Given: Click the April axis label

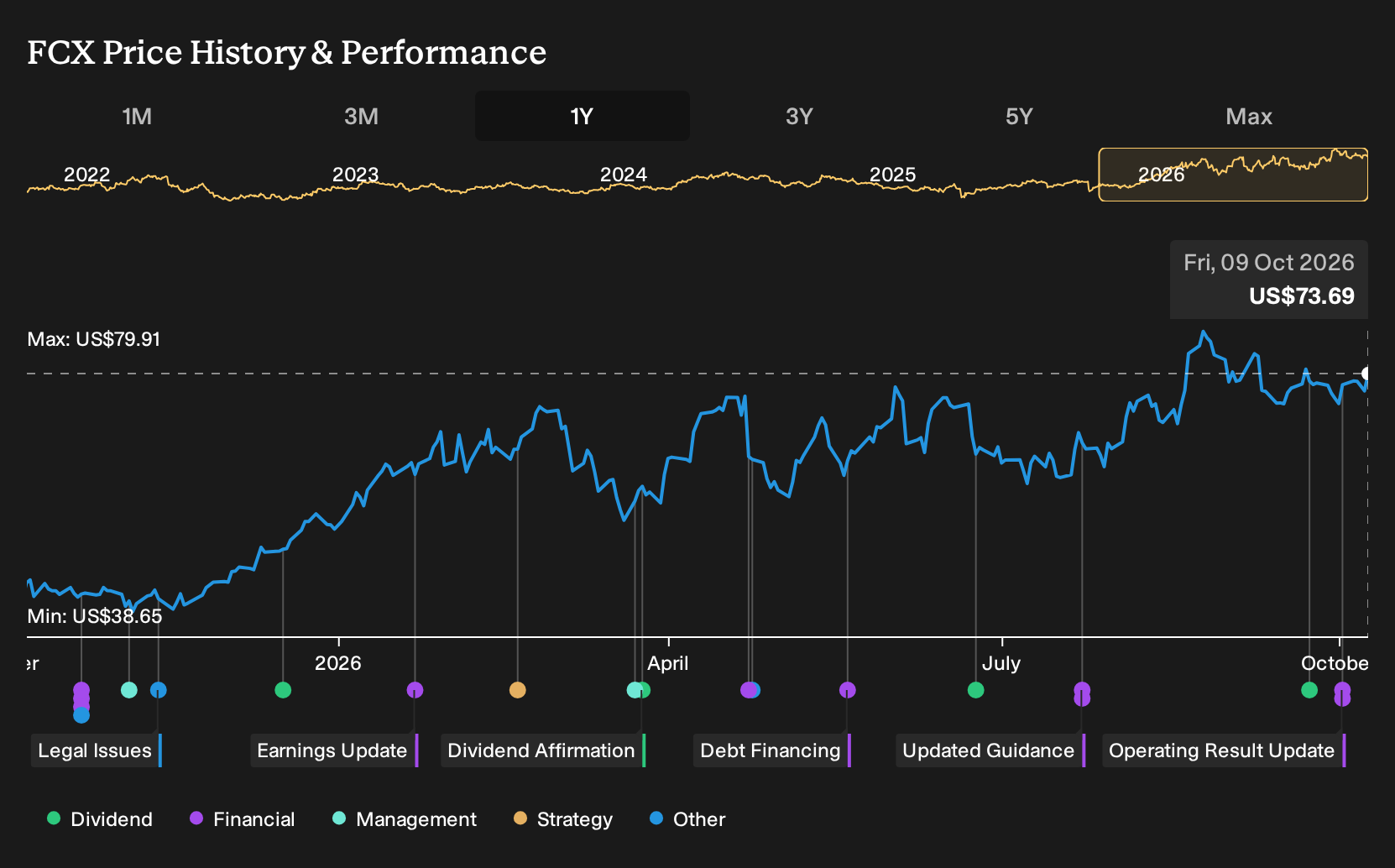Looking at the screenshot, I should [x=668, y=663].
